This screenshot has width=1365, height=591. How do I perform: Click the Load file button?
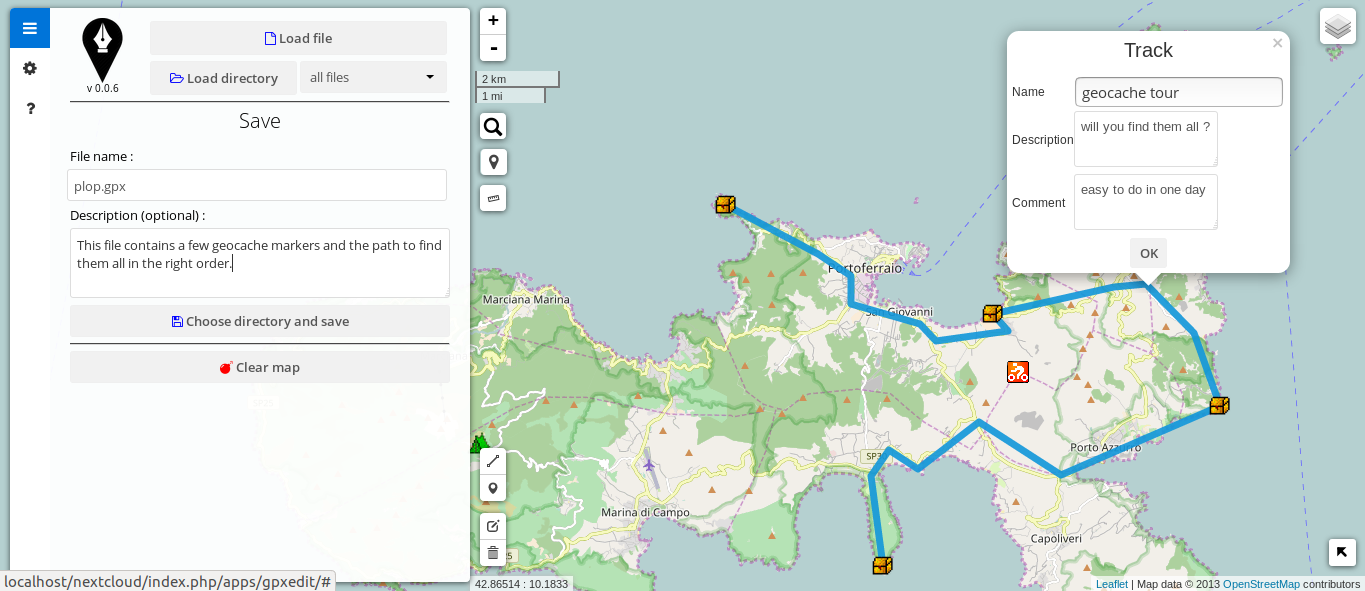pyautogui.click(x=298, y=38)
